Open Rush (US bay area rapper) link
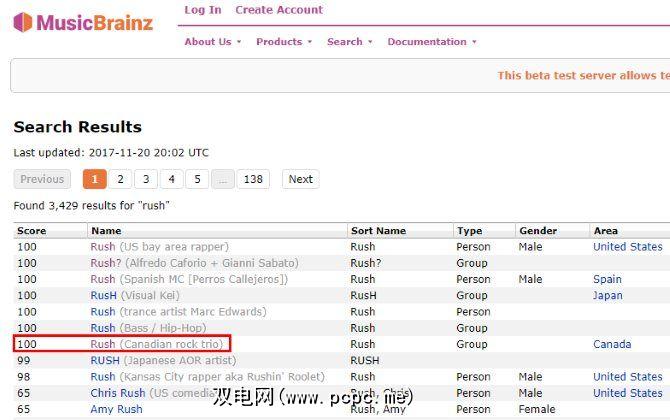This screenshot has height=420, width=670. [103, 247]
